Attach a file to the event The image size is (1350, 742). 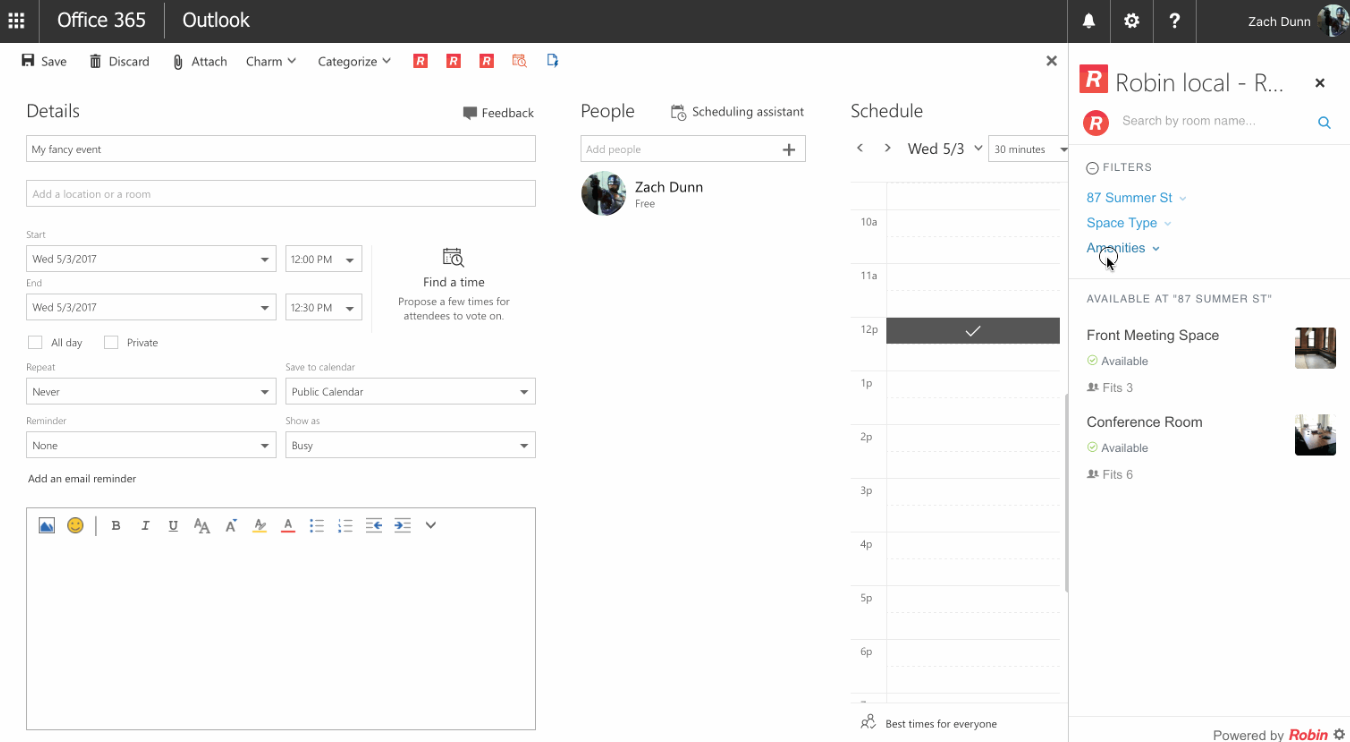pos(199,61)
